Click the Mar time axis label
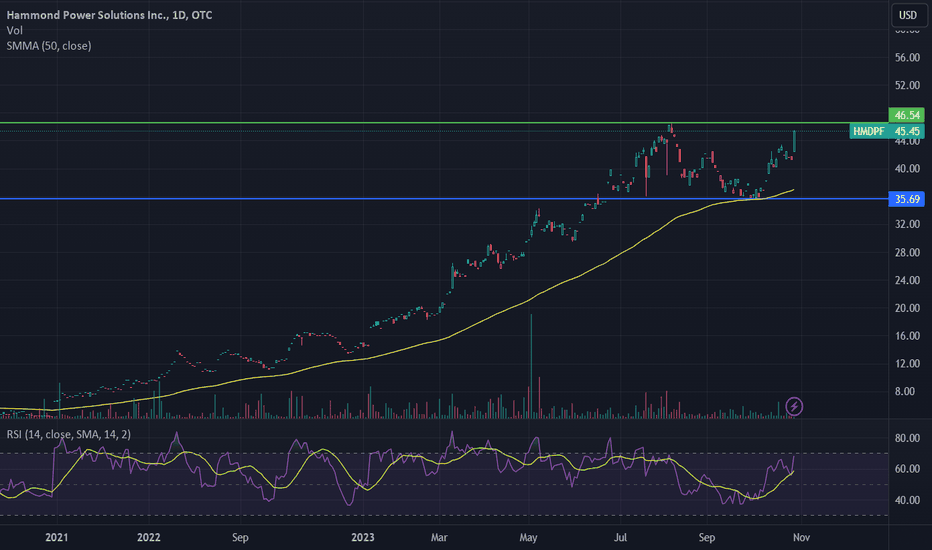Screen dimensions: 932x550 (x=439, y=538)
